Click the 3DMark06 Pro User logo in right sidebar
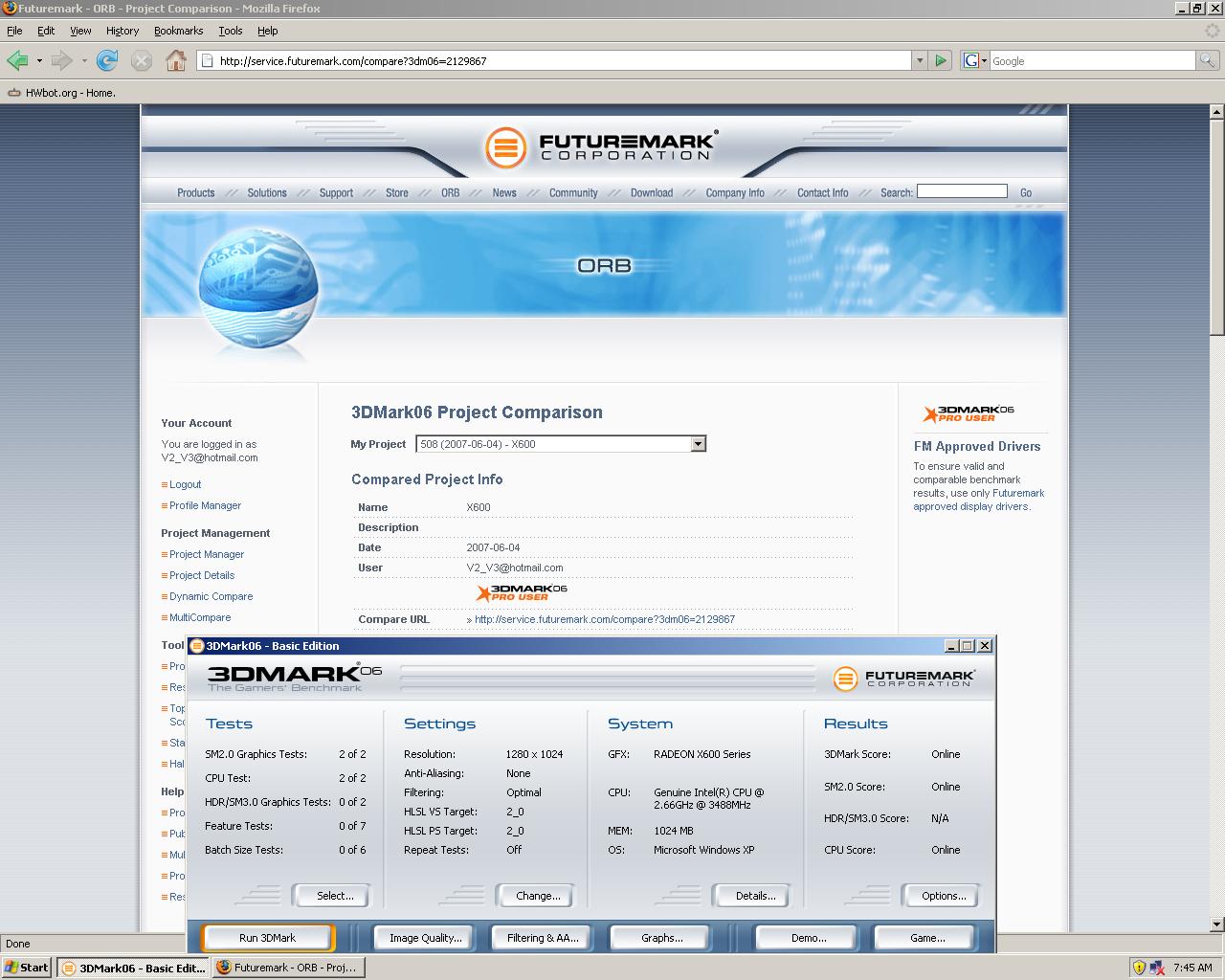1225x980 pixels. click(969, 413)
